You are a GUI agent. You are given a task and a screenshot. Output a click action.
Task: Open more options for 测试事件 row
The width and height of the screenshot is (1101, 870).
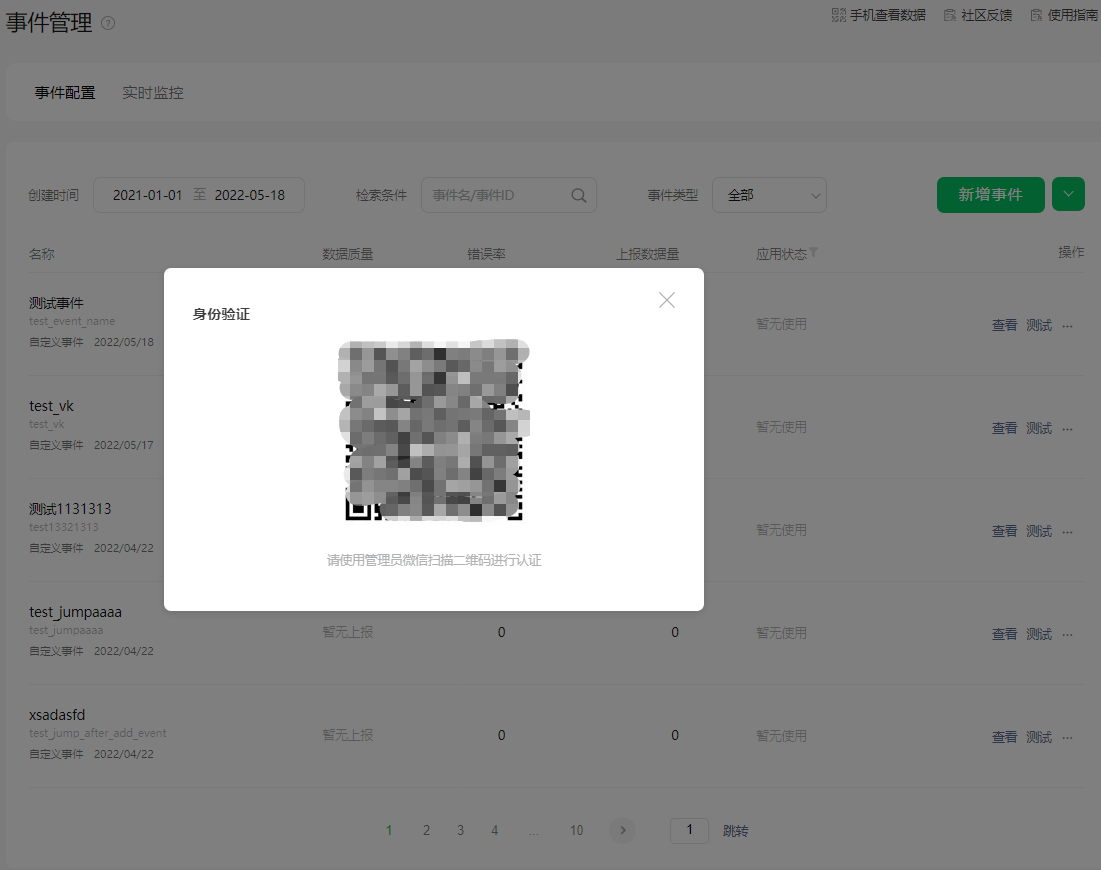tap(1067, 326)
